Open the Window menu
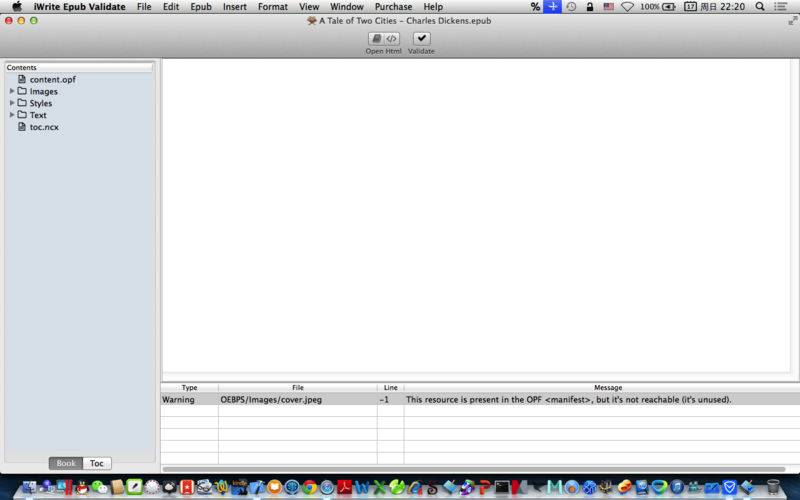Viewport: 800px width, 500px height. 347,7
